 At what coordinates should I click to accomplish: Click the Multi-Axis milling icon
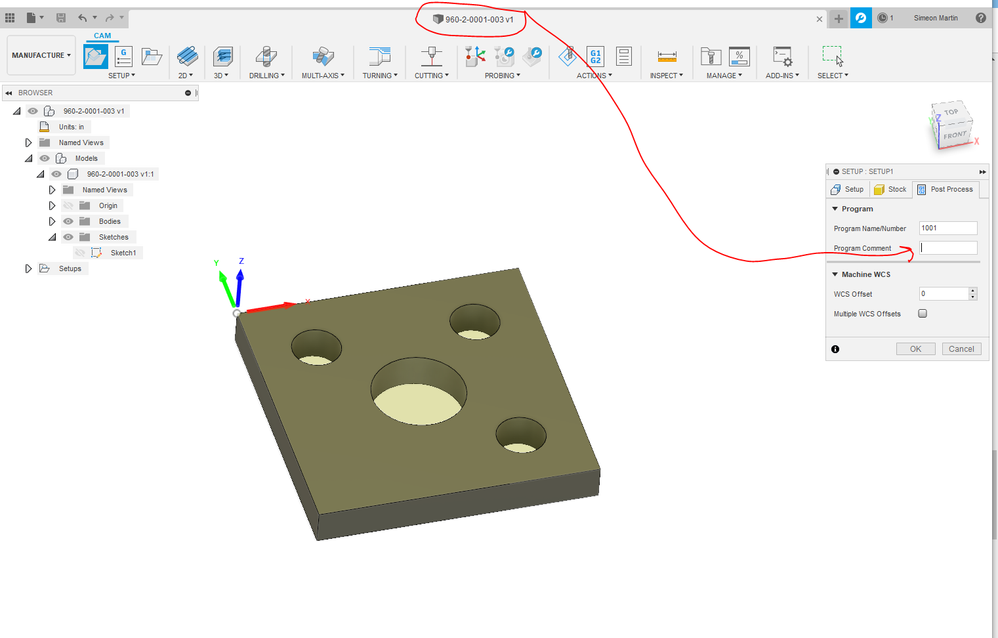(323, 57)
